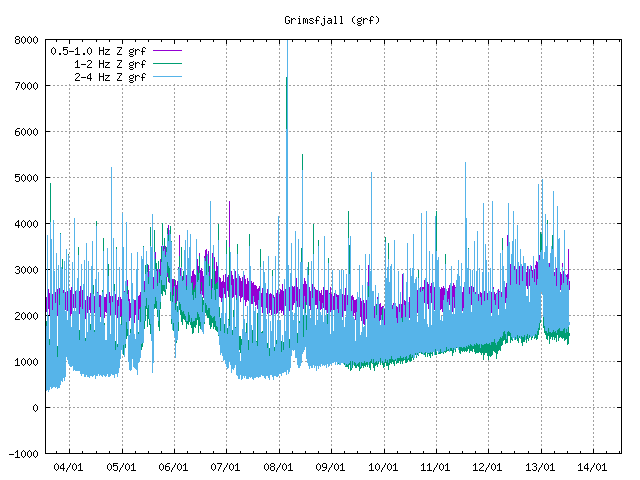The image size is (640, 480).
Task: Click x-axis date label 10/01
Action: coord(383,467)
